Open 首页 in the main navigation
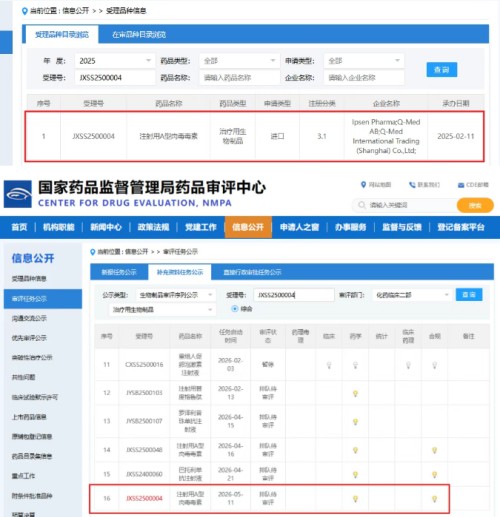This screenshot has height=517, width=500. point(19,227)
